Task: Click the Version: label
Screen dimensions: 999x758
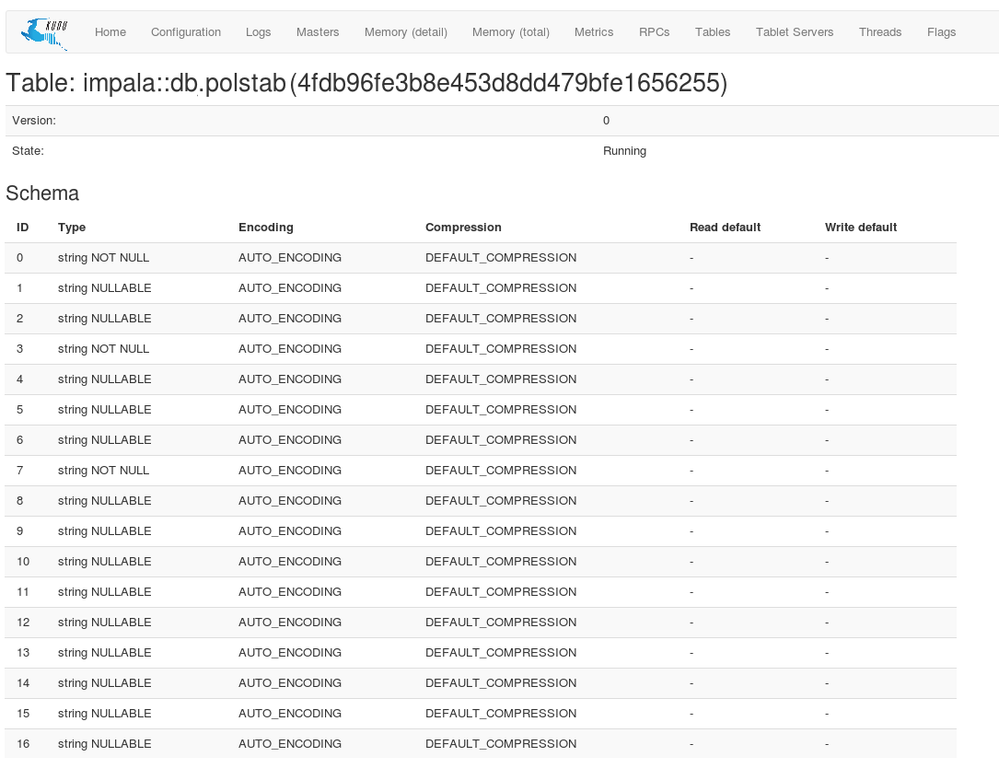Action: 34,120
